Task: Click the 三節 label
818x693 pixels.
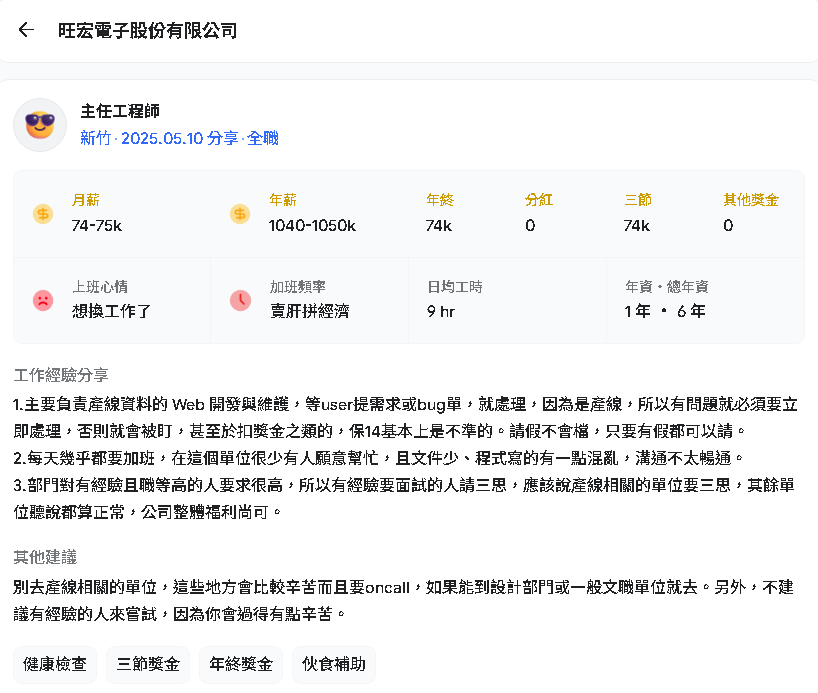Action: [638, 200]
